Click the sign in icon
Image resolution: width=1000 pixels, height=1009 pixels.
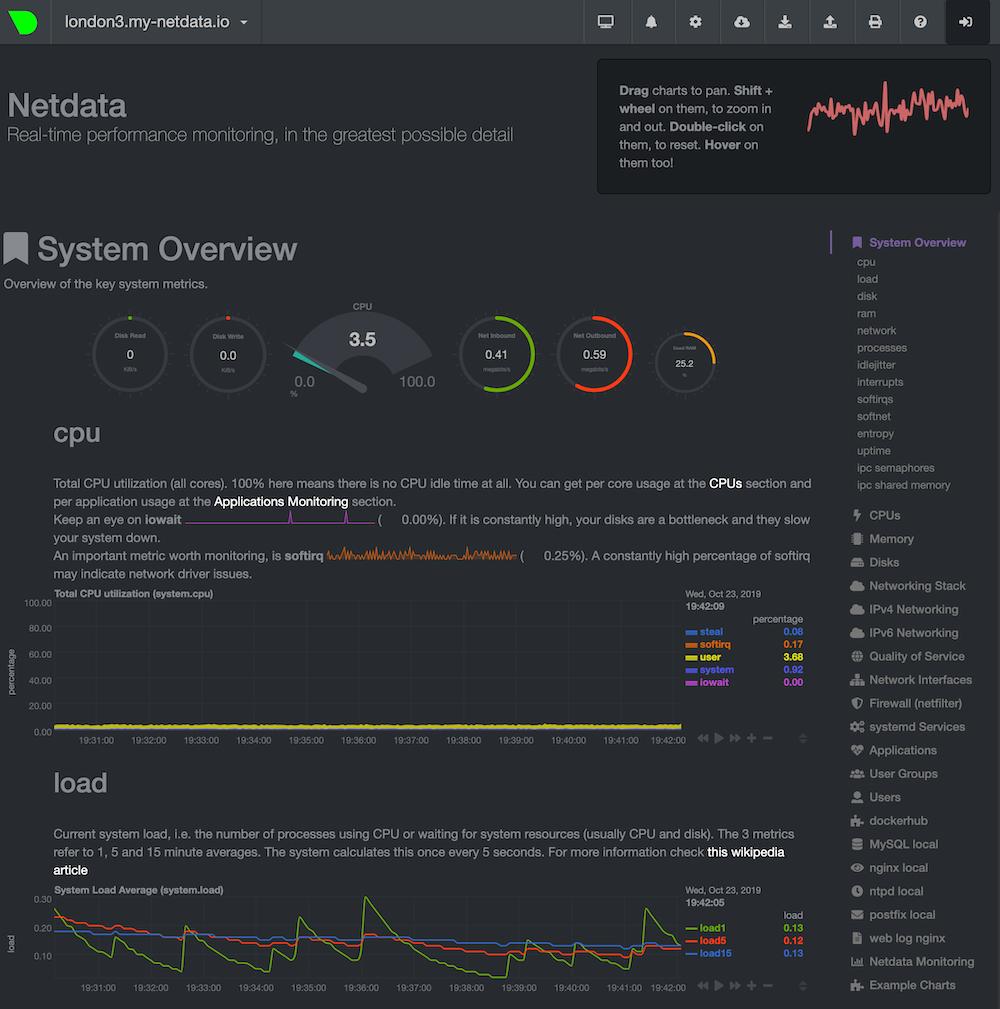(965, 22)
